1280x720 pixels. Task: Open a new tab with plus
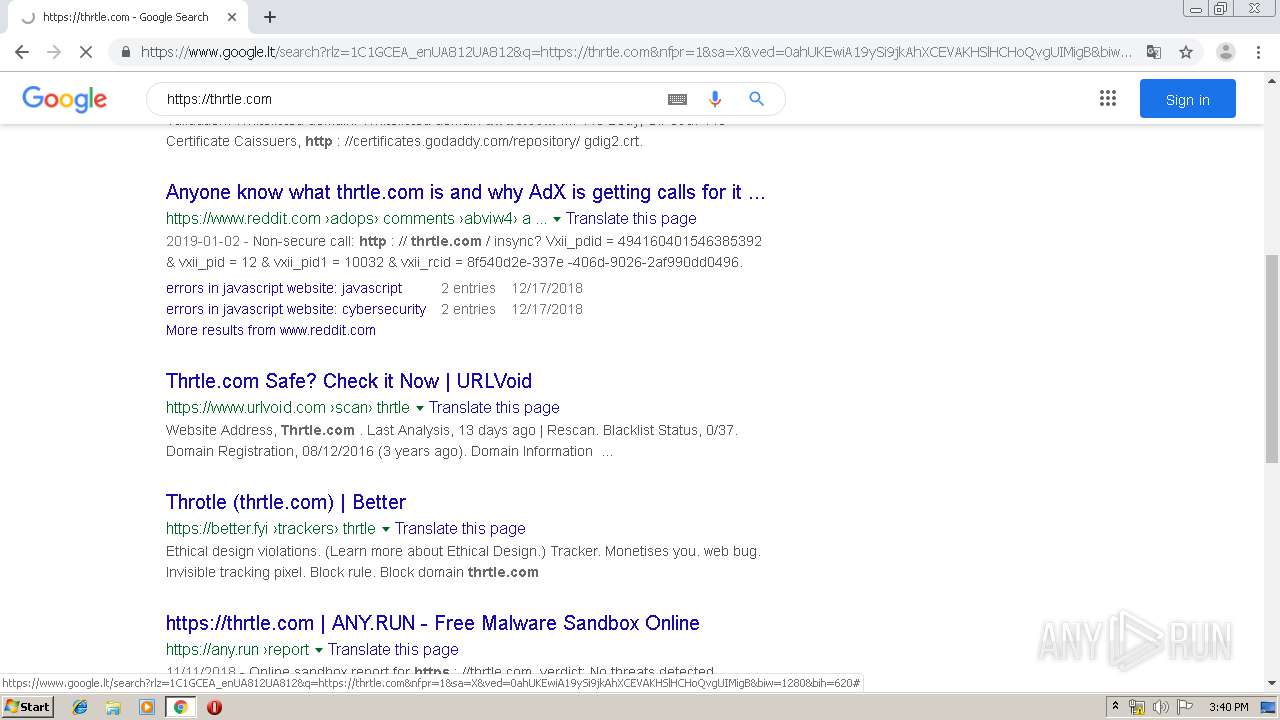pos(270,17)
